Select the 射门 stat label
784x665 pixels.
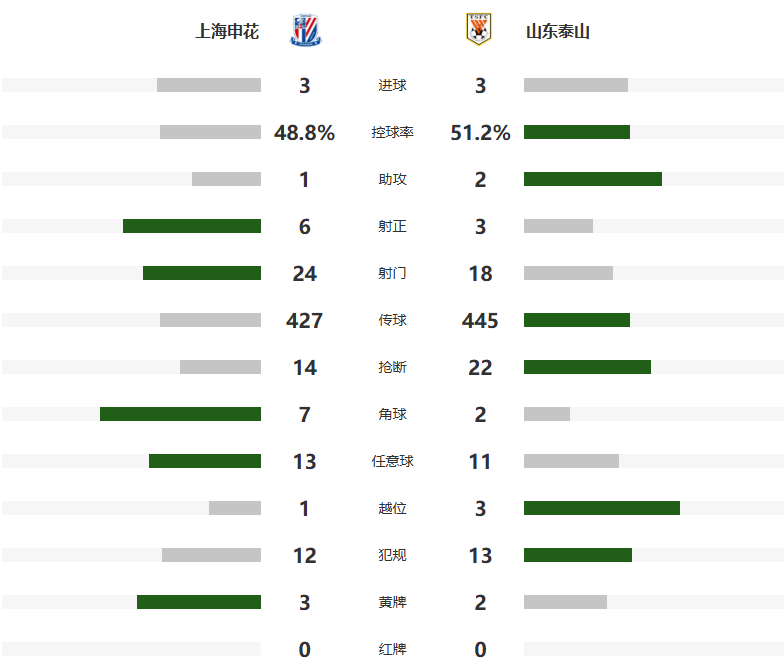[392, 274]
